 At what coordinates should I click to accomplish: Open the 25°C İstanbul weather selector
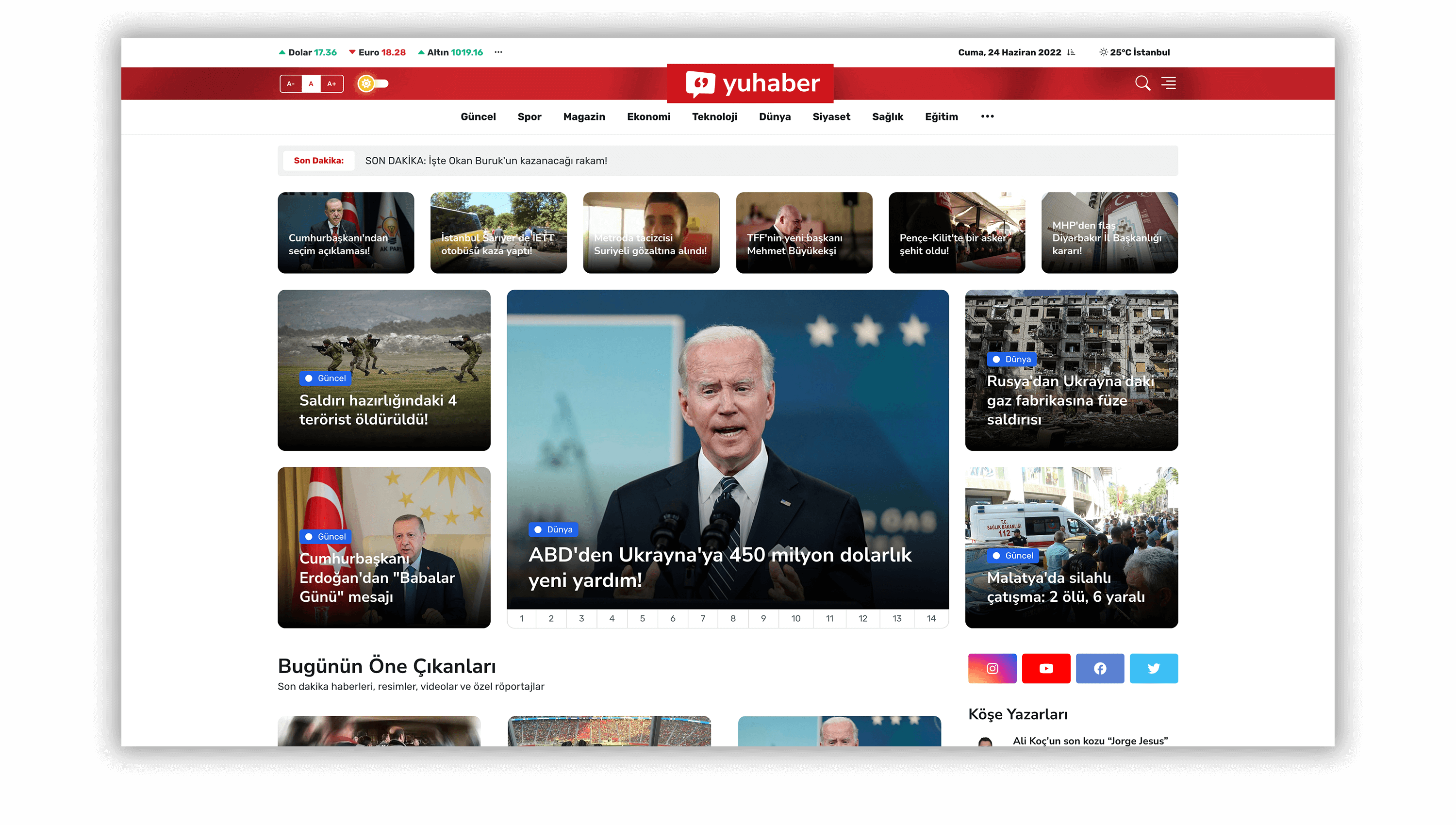tap(1134, 52)
